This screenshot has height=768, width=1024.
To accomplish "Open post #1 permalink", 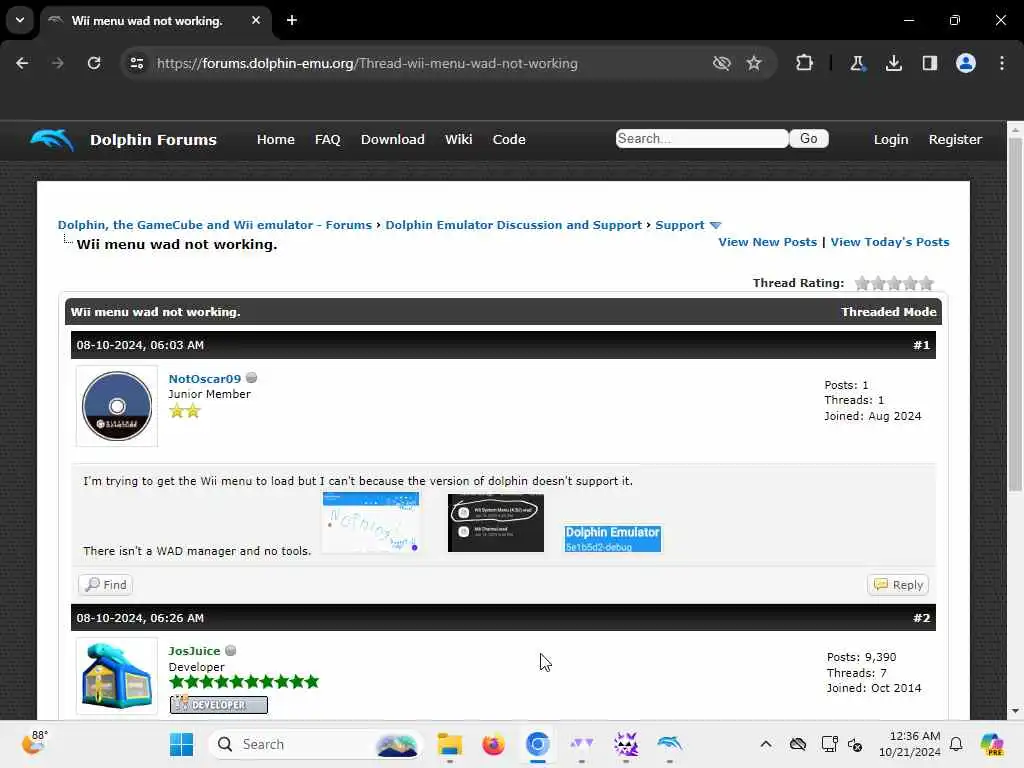I will click(x=921, y=345).
